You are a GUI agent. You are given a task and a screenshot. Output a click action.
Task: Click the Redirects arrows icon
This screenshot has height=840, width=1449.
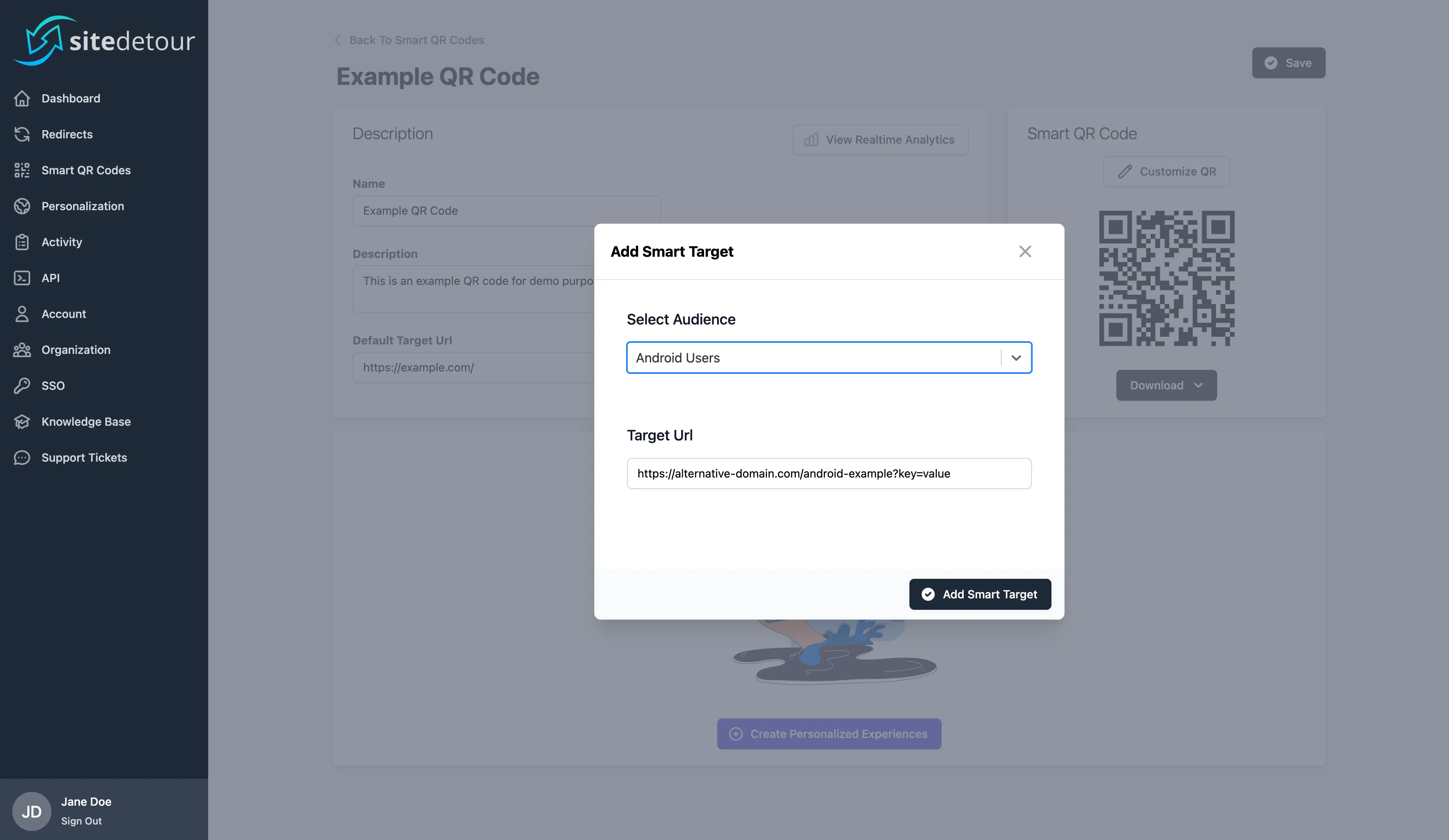click(x=22, y=134)
